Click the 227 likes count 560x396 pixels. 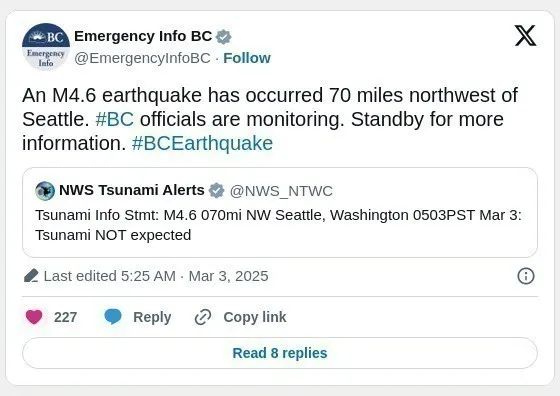point(65,317)
